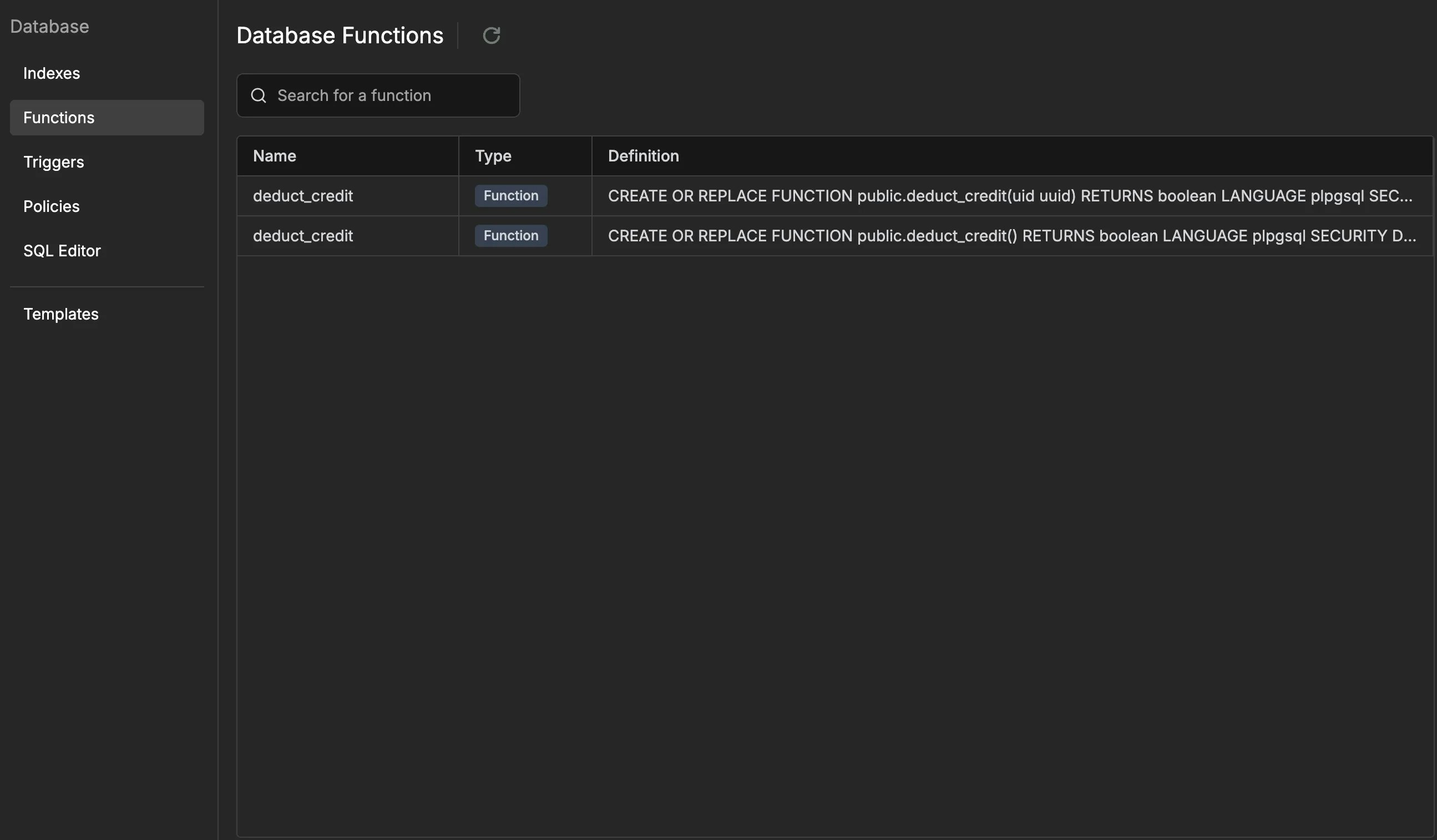Open the SQL Editor
This screenshot has width=1437, height=840.
pos(62,250)
